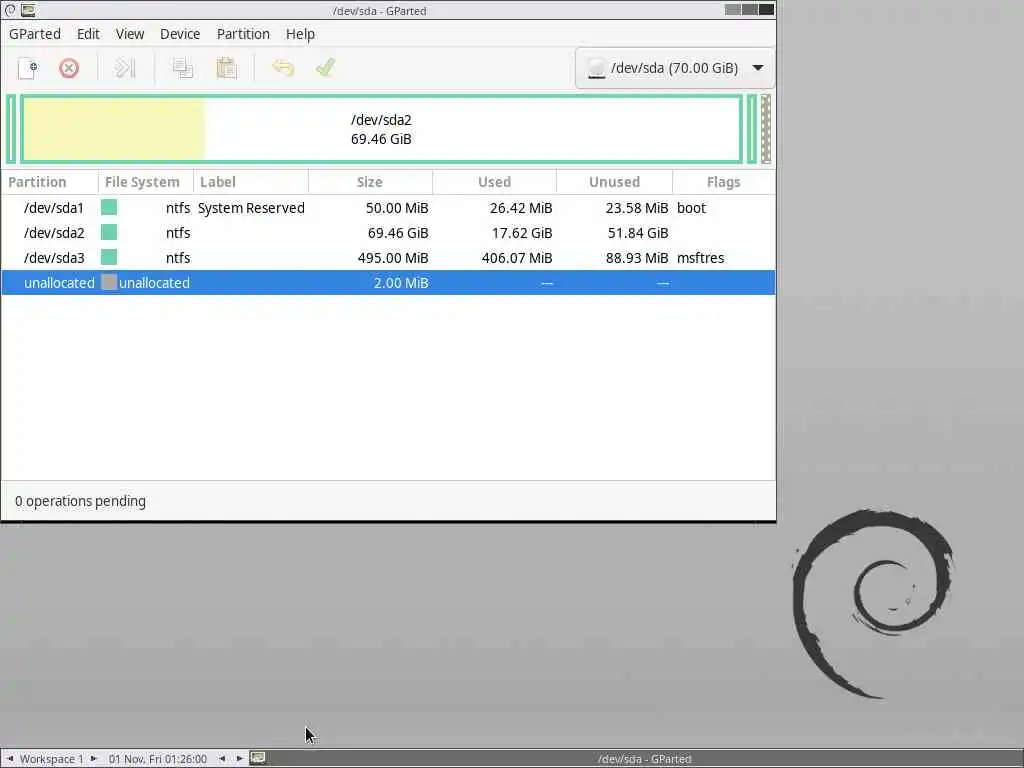Click the left arrow after the taskbar clock
This screenshot has height=768, width=1024.
tap(222, 758)
